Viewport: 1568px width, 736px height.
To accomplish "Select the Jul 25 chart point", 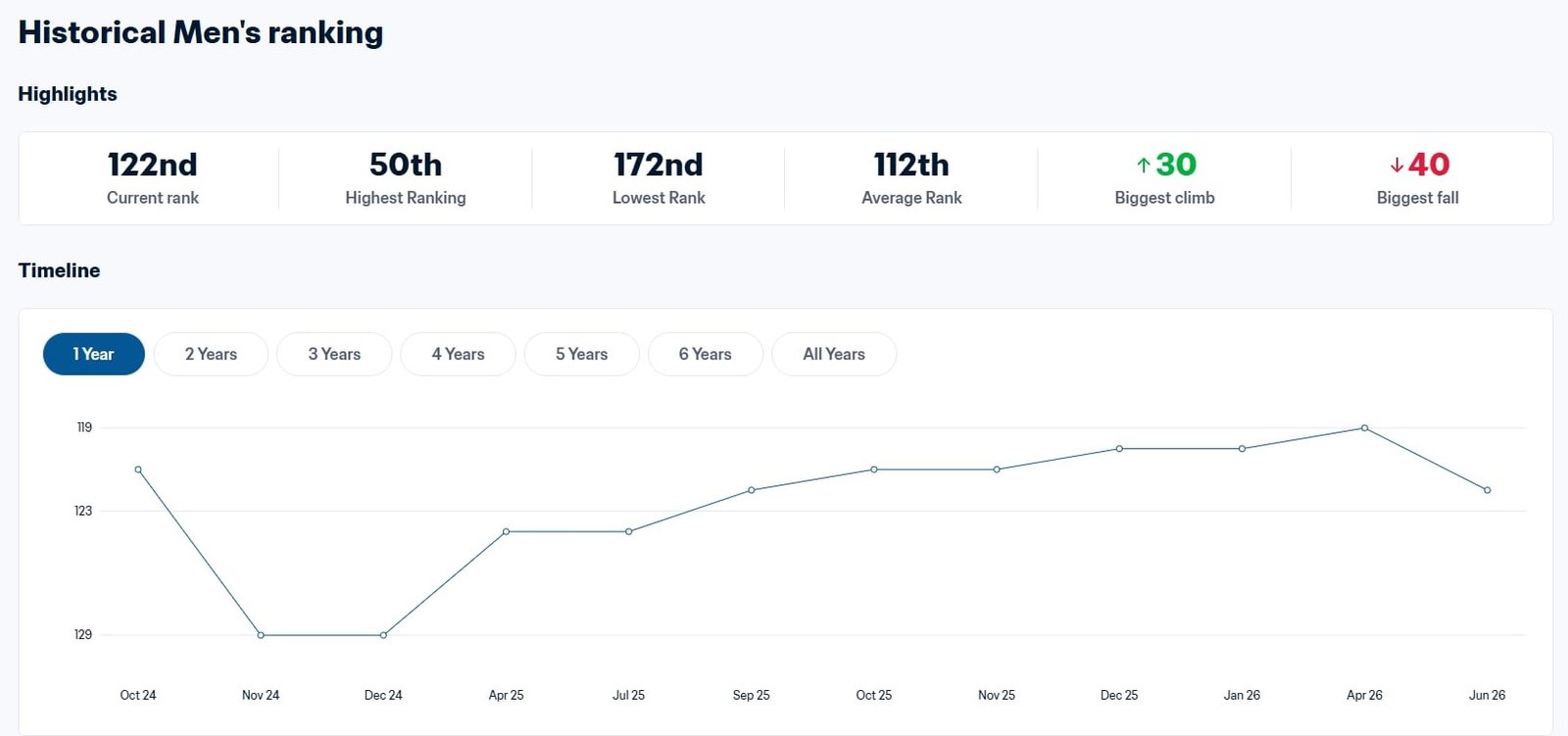I will [x=629, y=531].
